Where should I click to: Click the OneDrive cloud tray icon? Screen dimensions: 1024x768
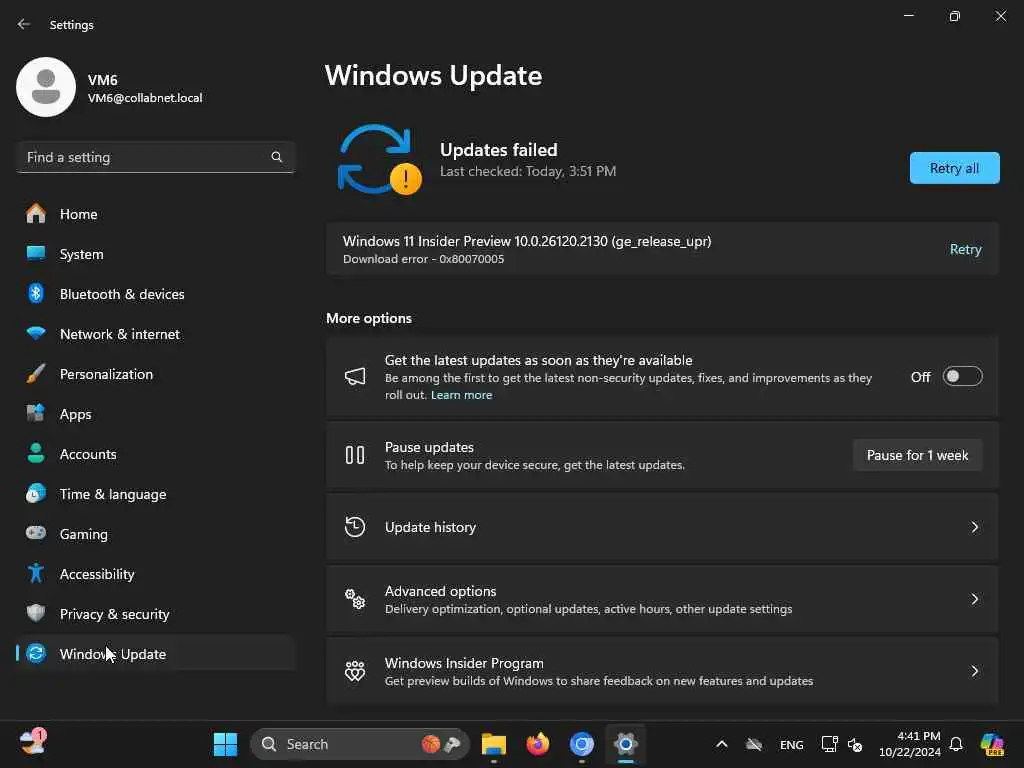pos(754,744)
